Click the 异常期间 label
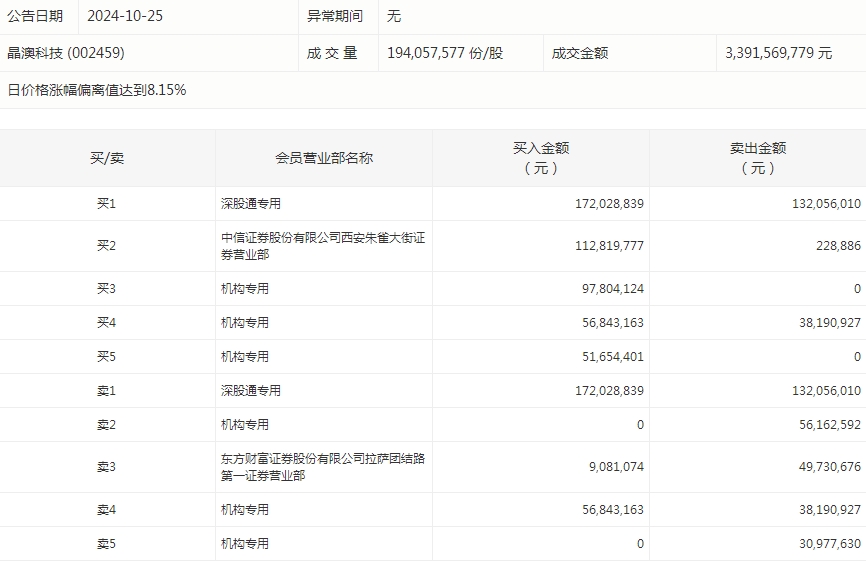This screenshot has height=563, width=866. coord(335,16)
